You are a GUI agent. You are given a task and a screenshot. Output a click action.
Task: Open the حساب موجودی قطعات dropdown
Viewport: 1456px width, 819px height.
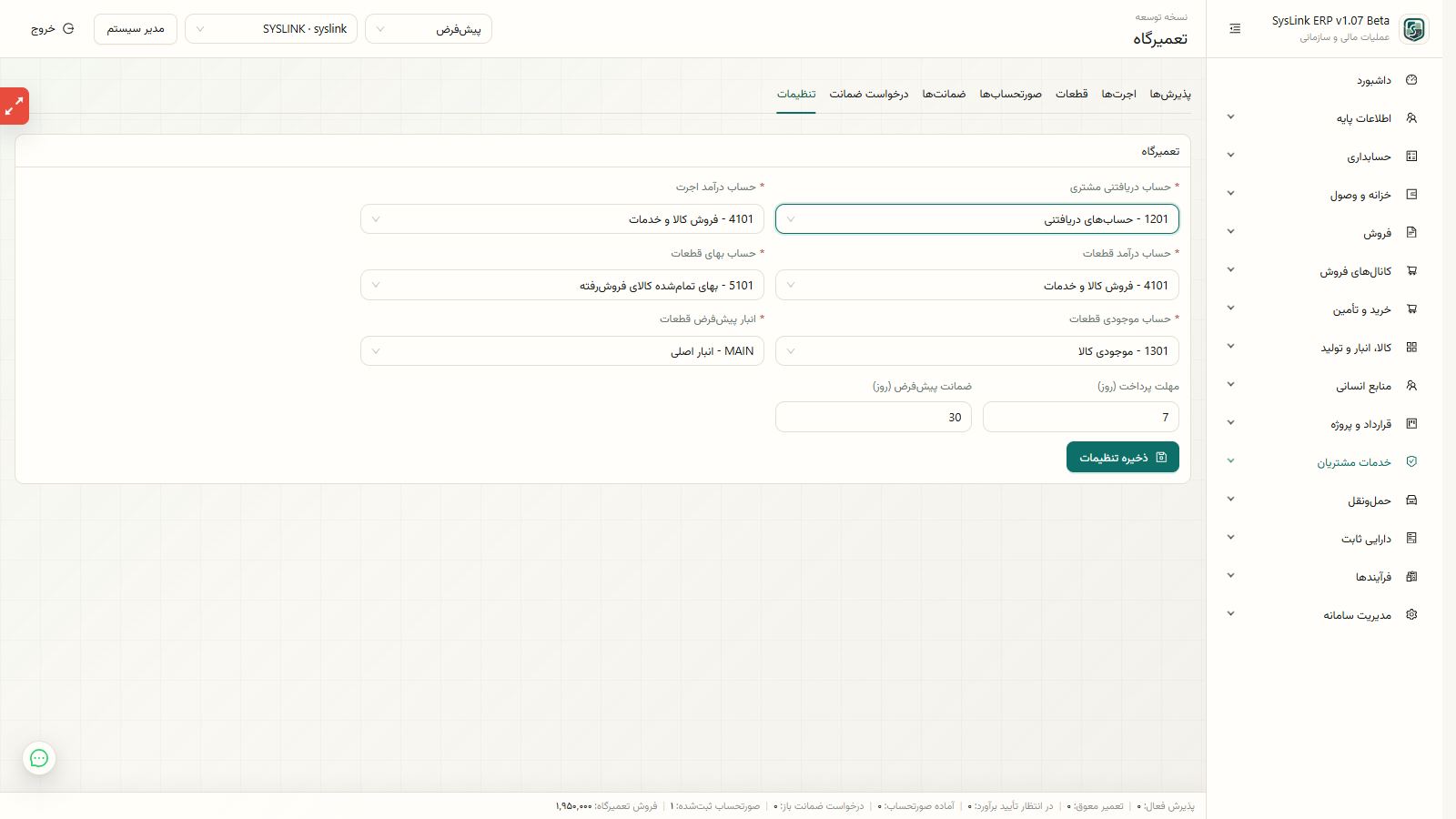(x=977, y=351)
